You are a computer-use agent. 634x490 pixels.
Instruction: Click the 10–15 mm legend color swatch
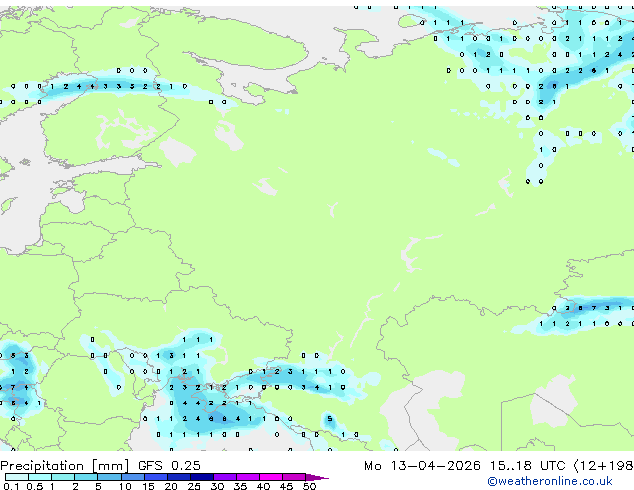[x=132, y=477]
